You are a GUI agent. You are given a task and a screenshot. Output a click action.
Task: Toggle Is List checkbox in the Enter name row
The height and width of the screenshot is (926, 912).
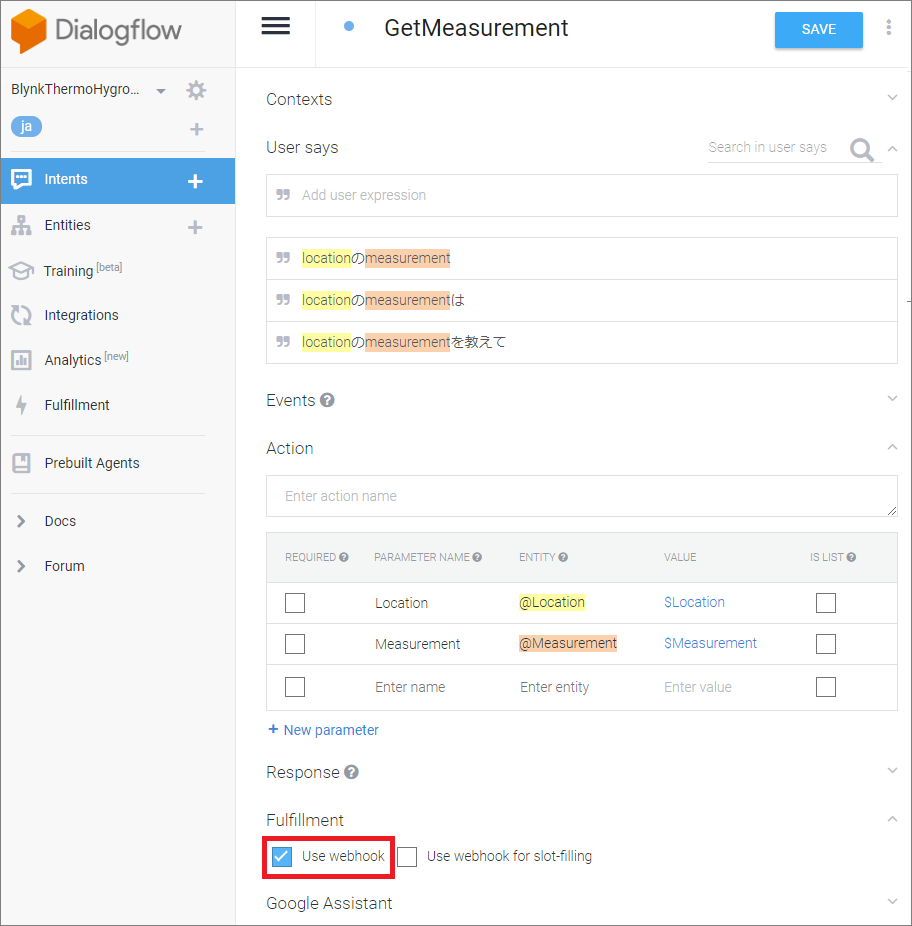click(826, 687)
